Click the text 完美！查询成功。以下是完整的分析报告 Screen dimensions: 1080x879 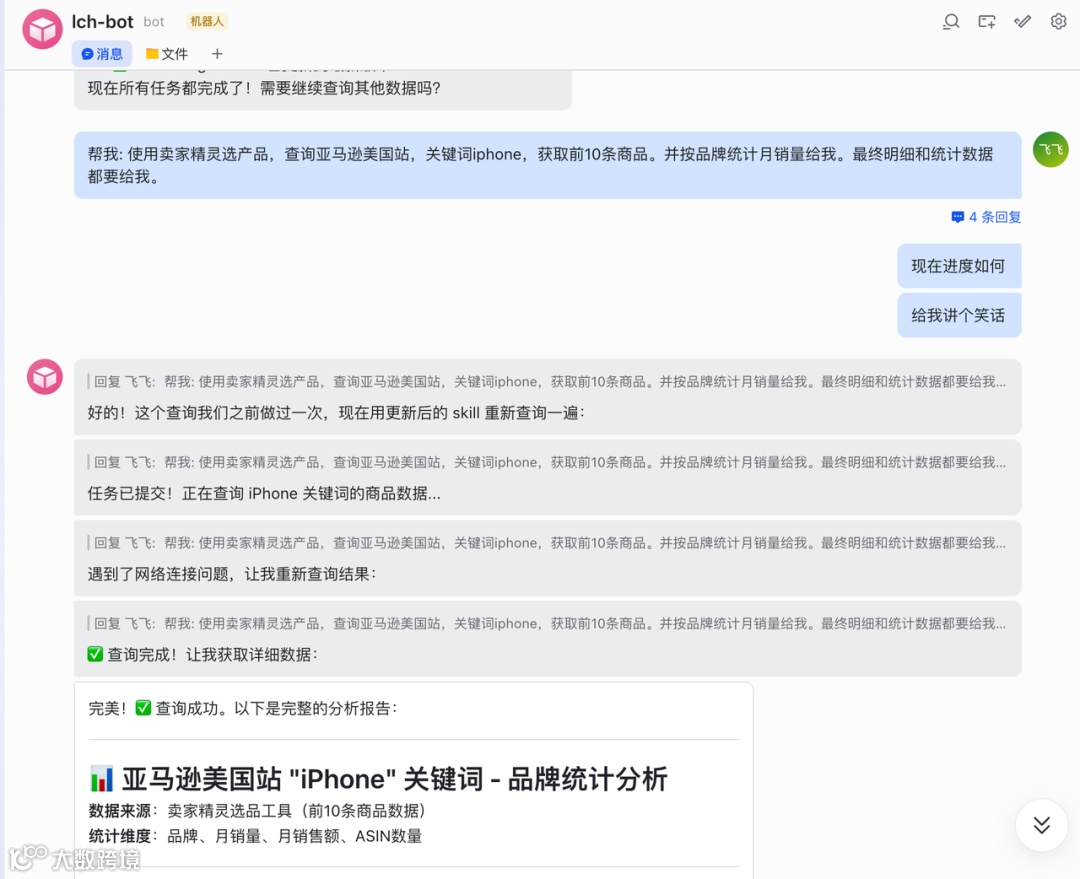click(x=243, y=708)
